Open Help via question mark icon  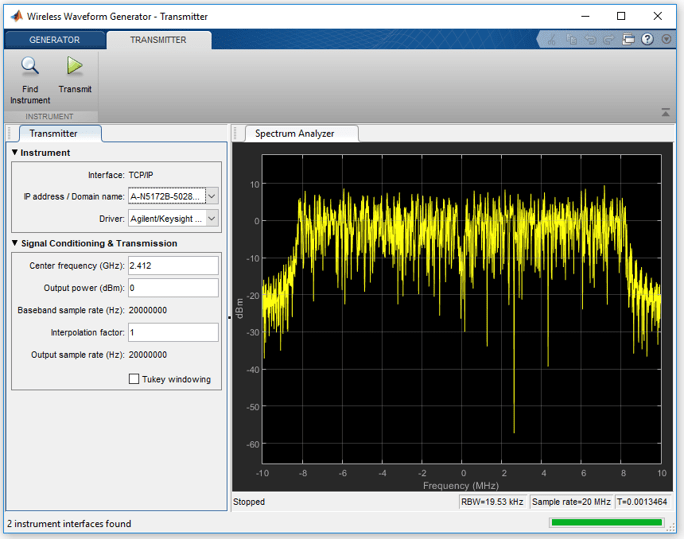648,40
